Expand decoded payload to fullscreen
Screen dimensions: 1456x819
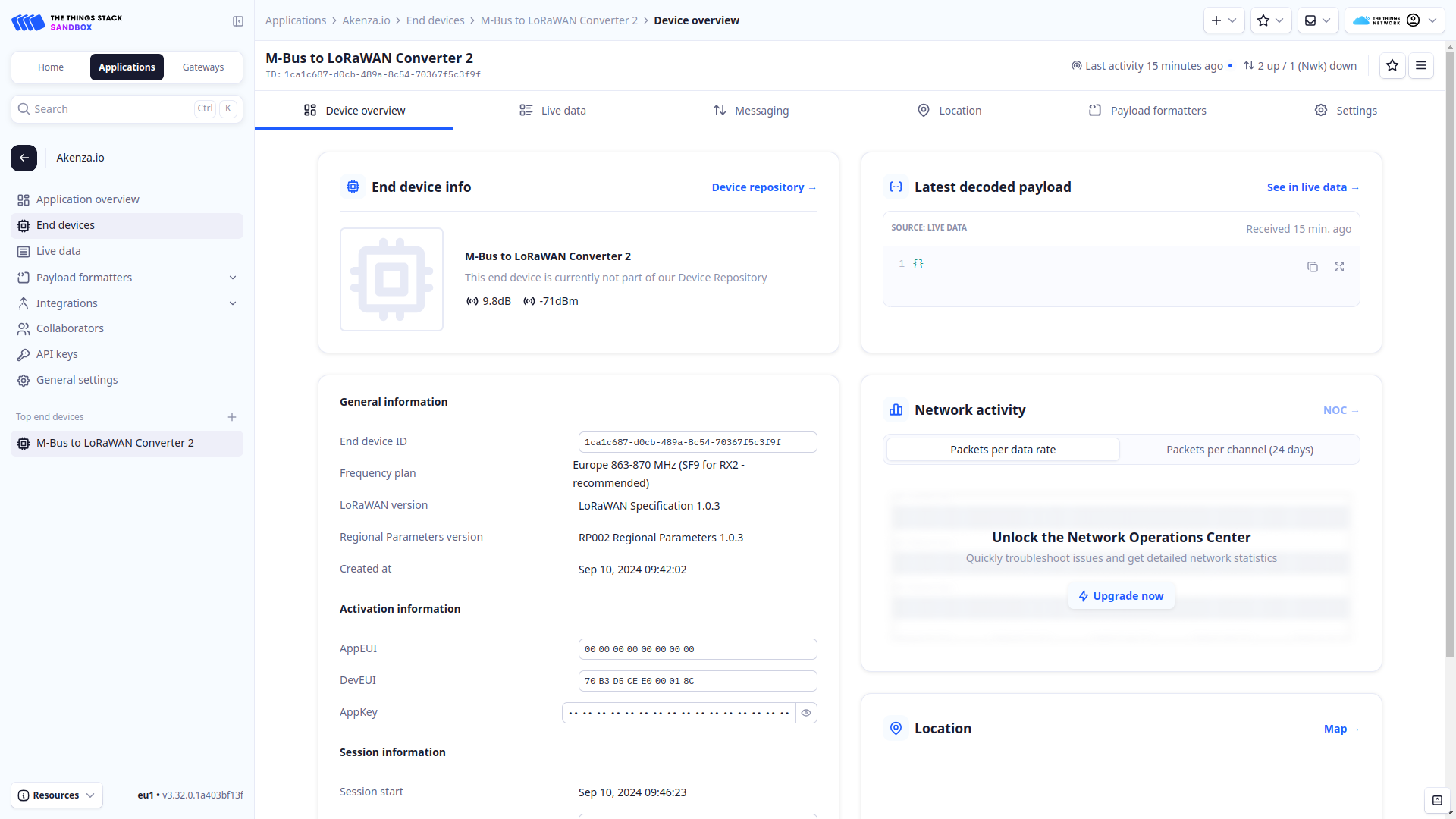coord(1339,267)
